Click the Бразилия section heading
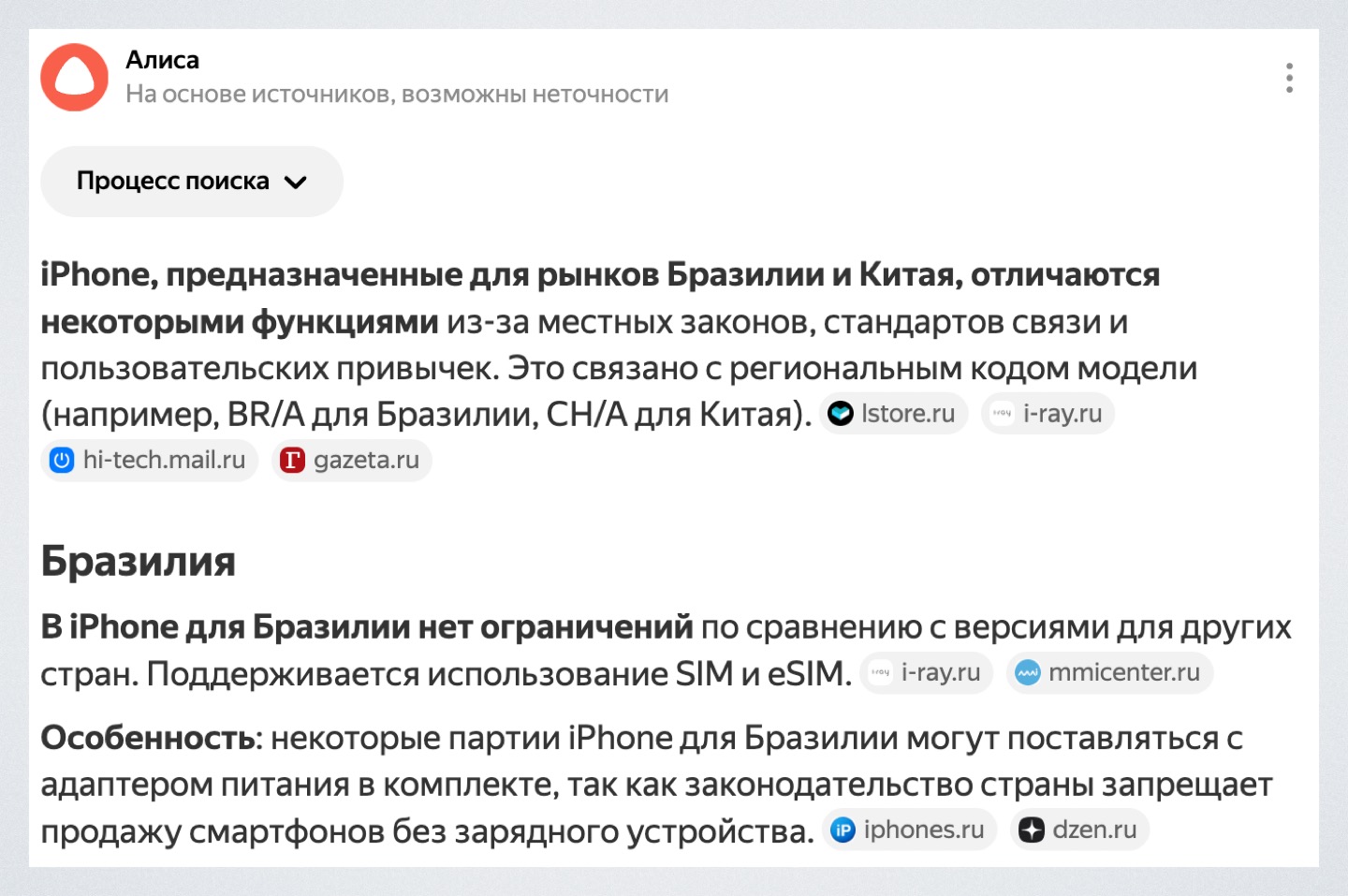Screen dimensions: 1348x896 138,562
